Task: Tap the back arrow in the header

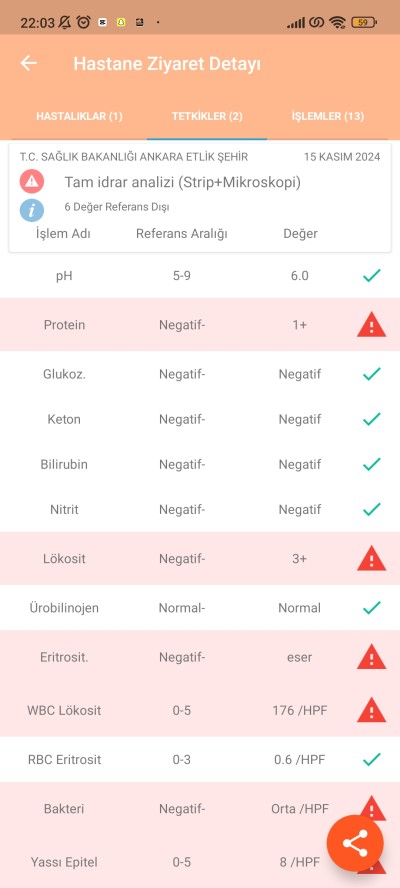Action: (28, 63)
